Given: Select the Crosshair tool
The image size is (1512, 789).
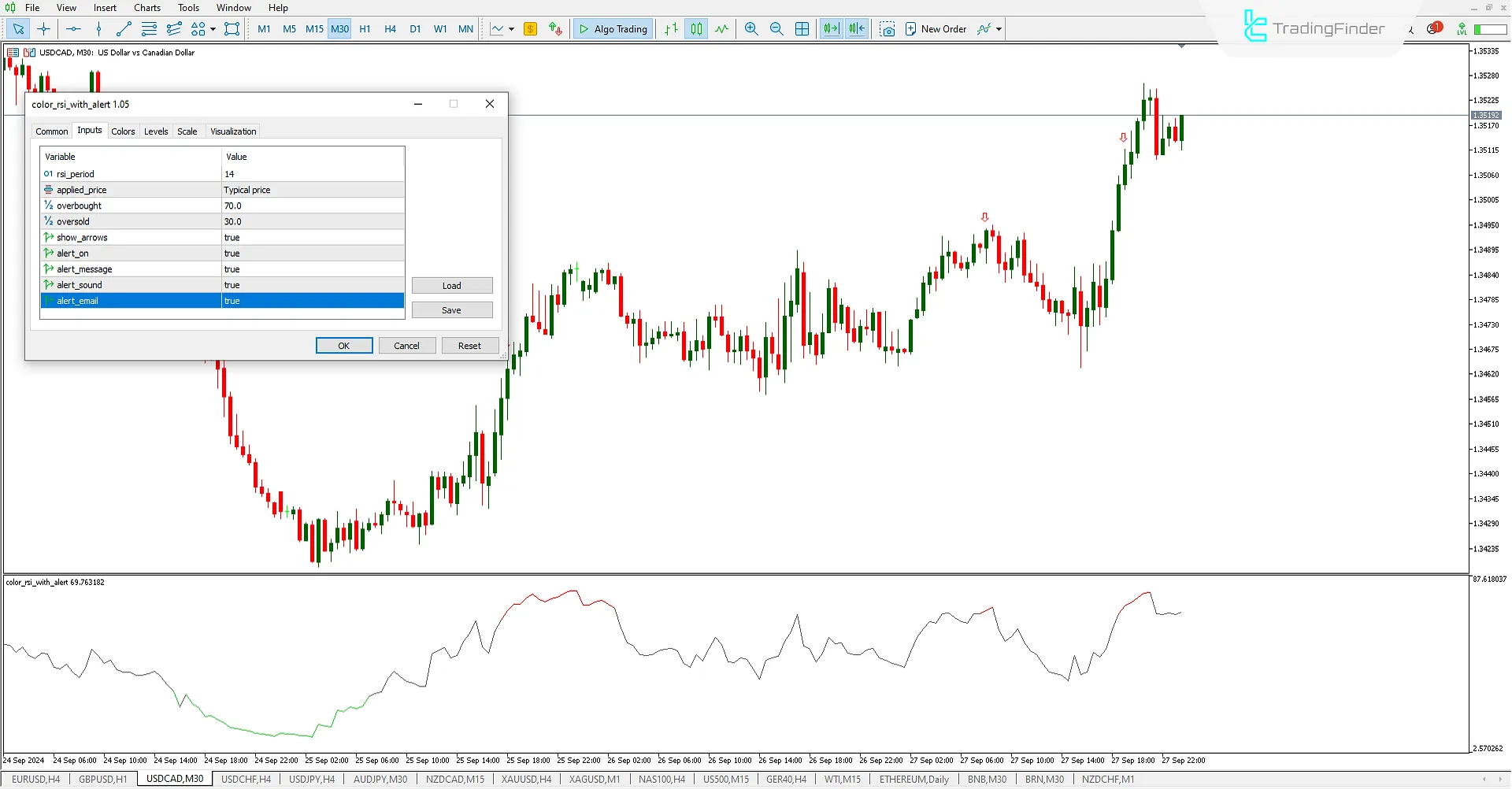Looking at the screenshot, I should click(x=43, y=28).
